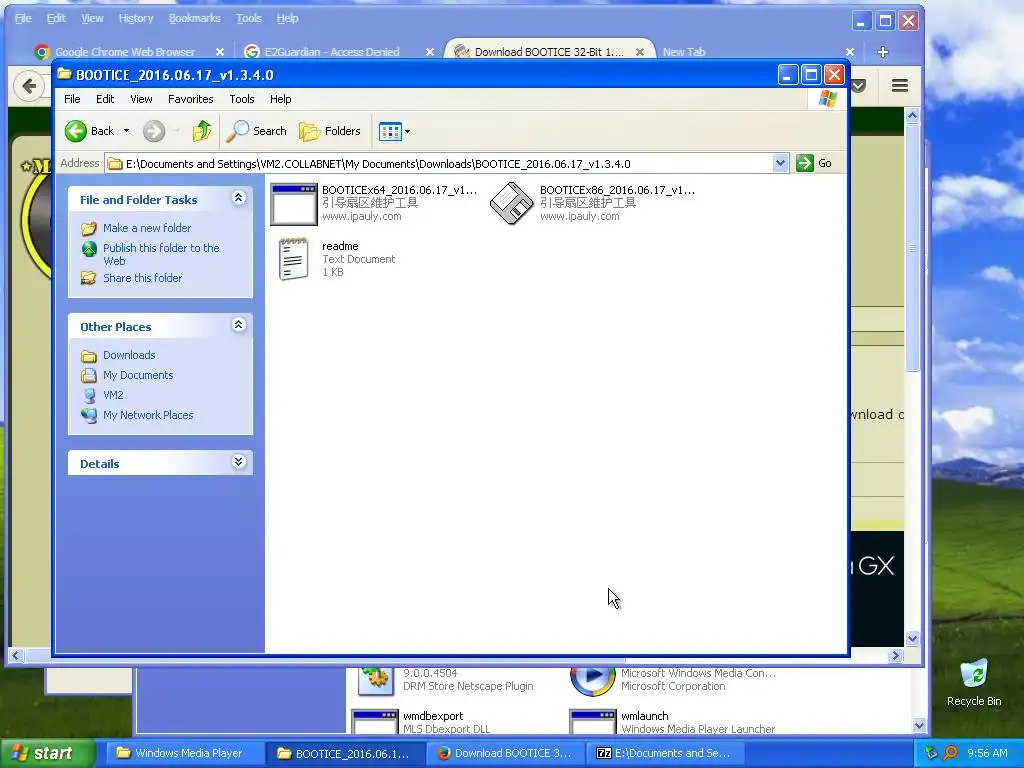Screen dimensions: 1024x768
Task: Click the Windows flag logo in Explorer
Action: tap(827, 99)
